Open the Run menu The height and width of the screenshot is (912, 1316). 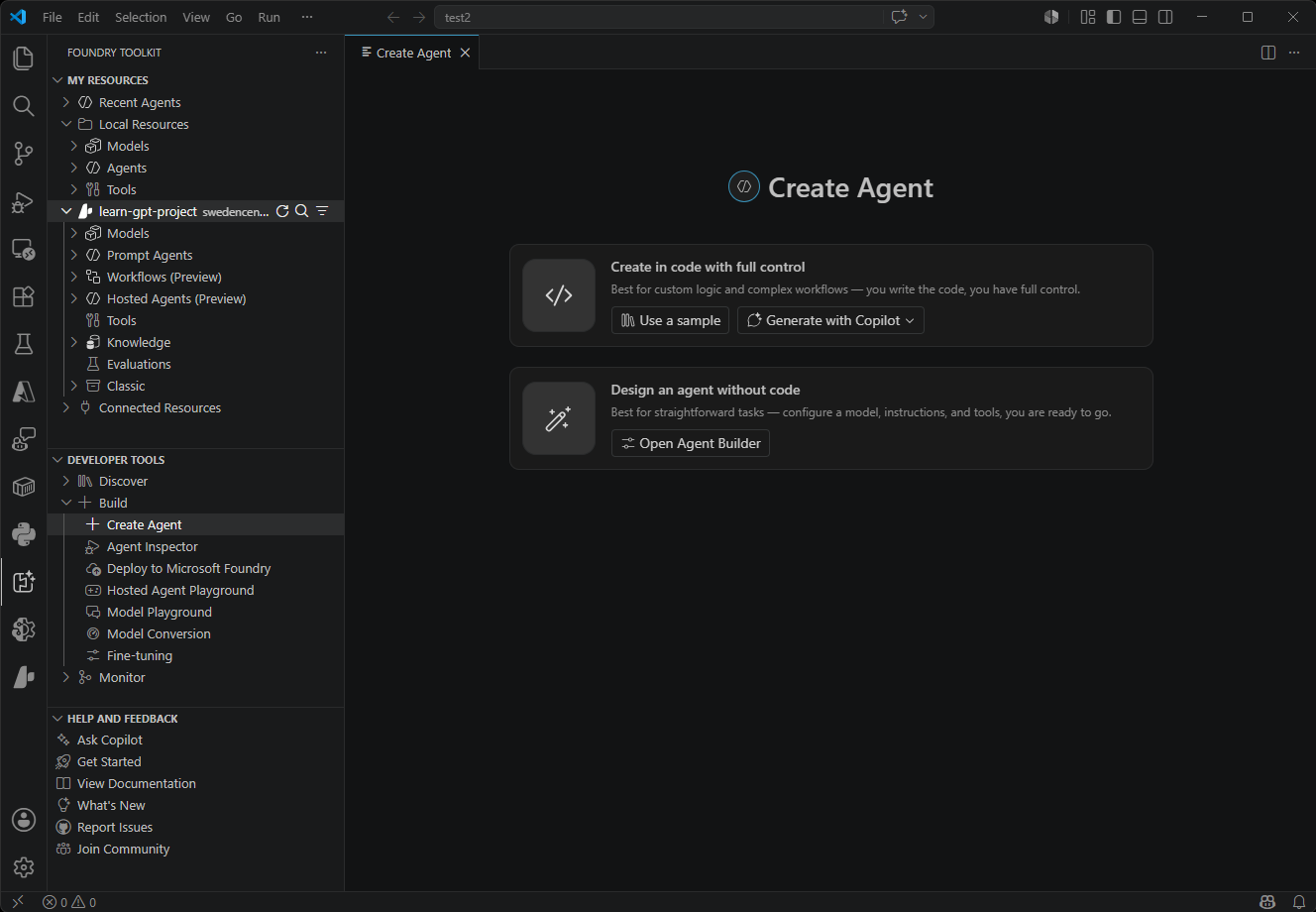click(x=269, y=17)
